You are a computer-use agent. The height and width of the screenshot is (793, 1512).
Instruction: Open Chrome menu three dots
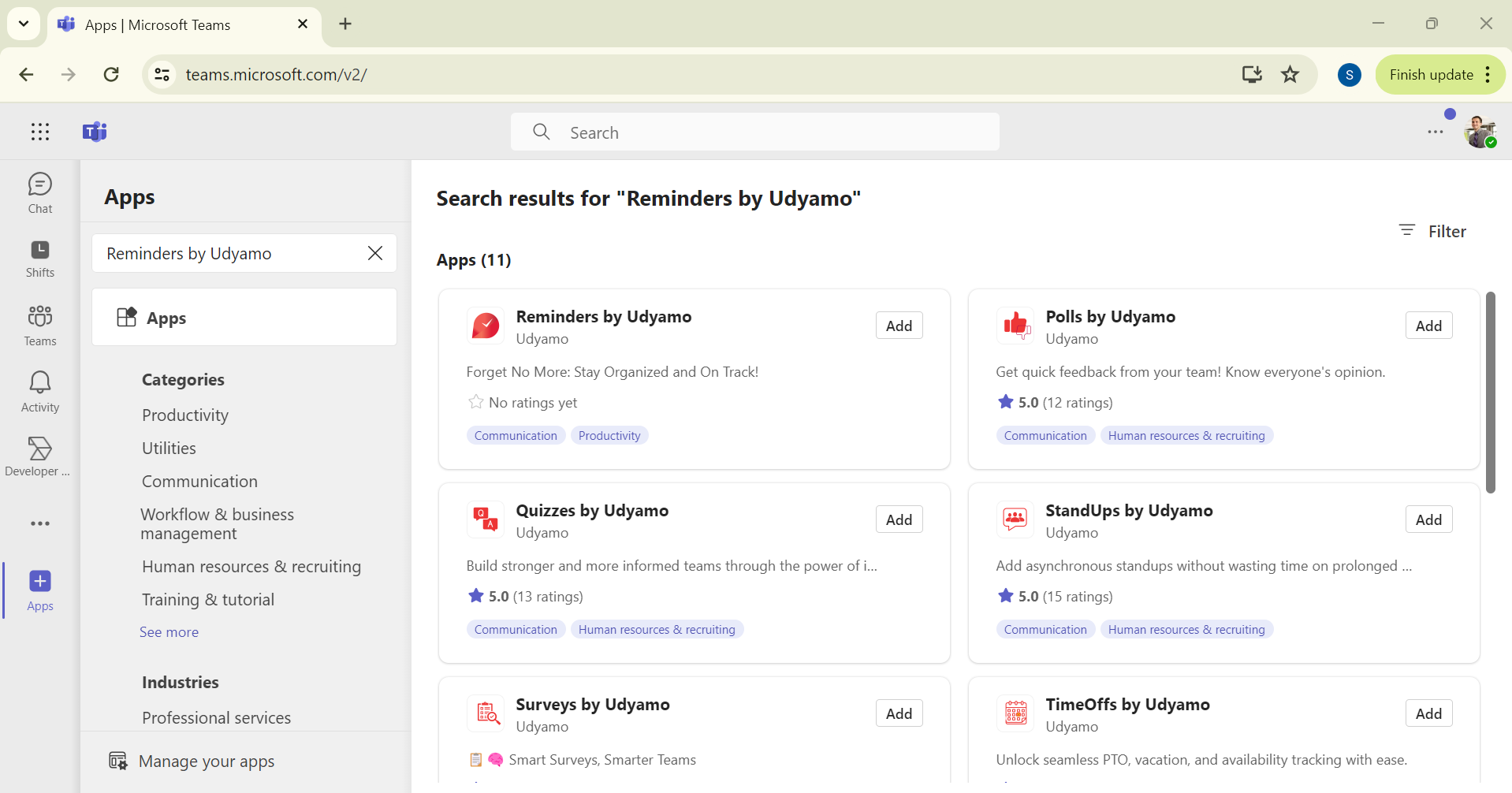click(1488, 75)
